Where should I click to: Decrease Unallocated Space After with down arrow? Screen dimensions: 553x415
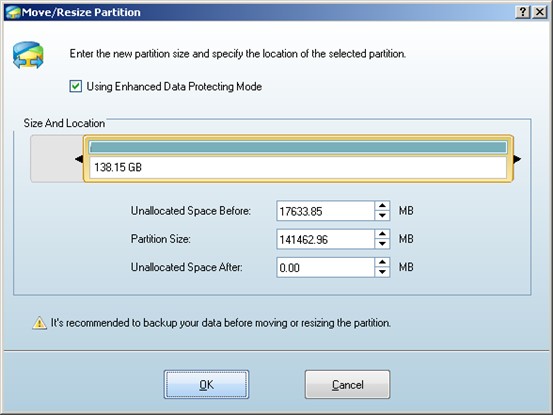click(x=382, y=272)
